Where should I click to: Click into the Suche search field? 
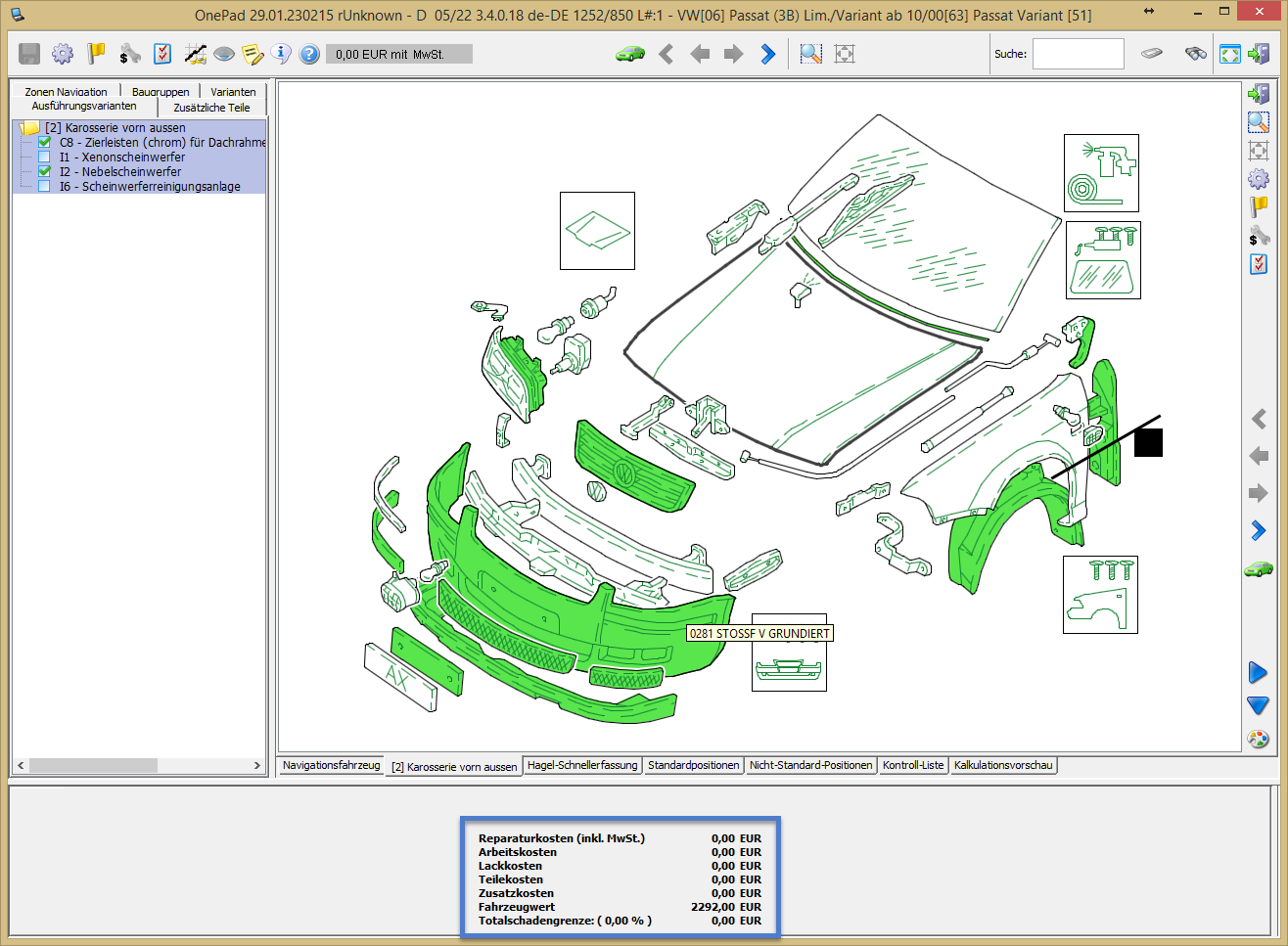[x=1078, y=54]
